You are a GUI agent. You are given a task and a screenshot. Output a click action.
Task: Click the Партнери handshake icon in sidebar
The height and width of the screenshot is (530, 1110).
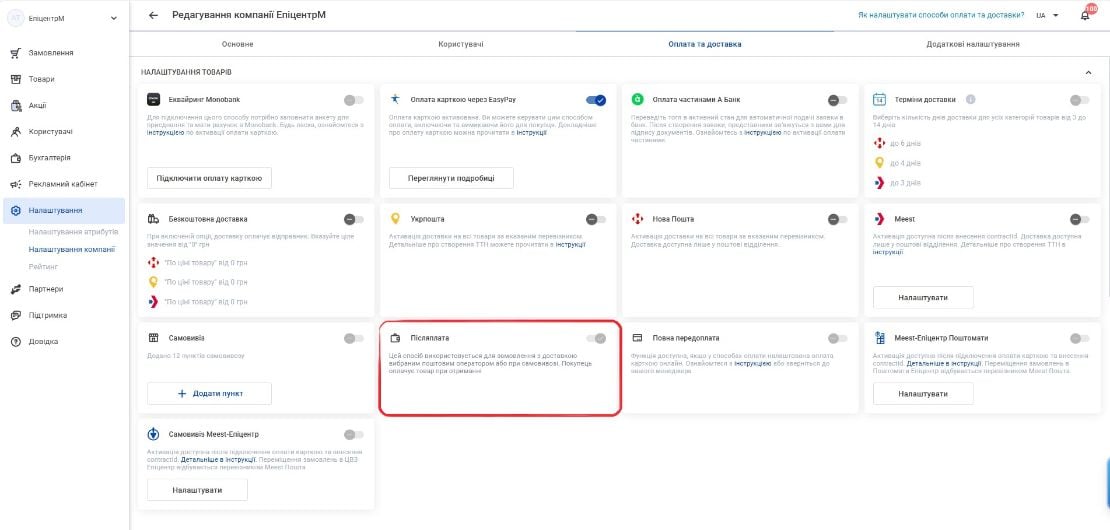pos(16,289)
